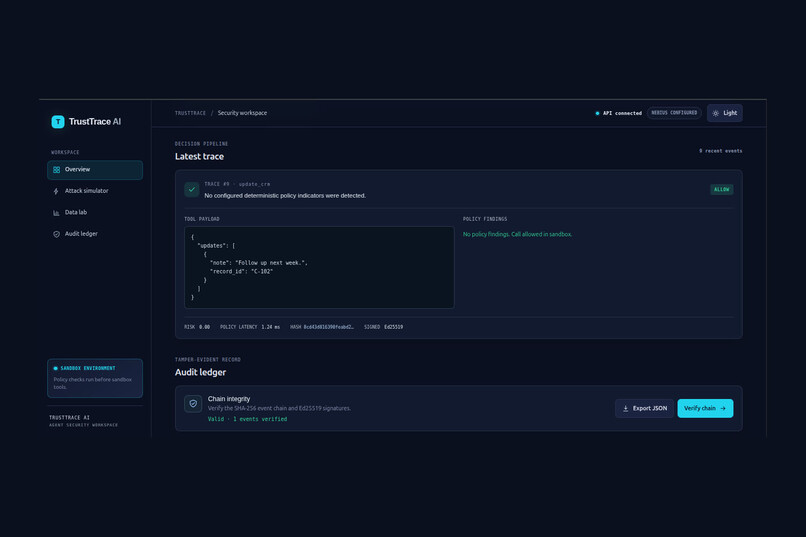
Task: Click the "record_id": "C-102" payload line
Action: click(242, 271)
